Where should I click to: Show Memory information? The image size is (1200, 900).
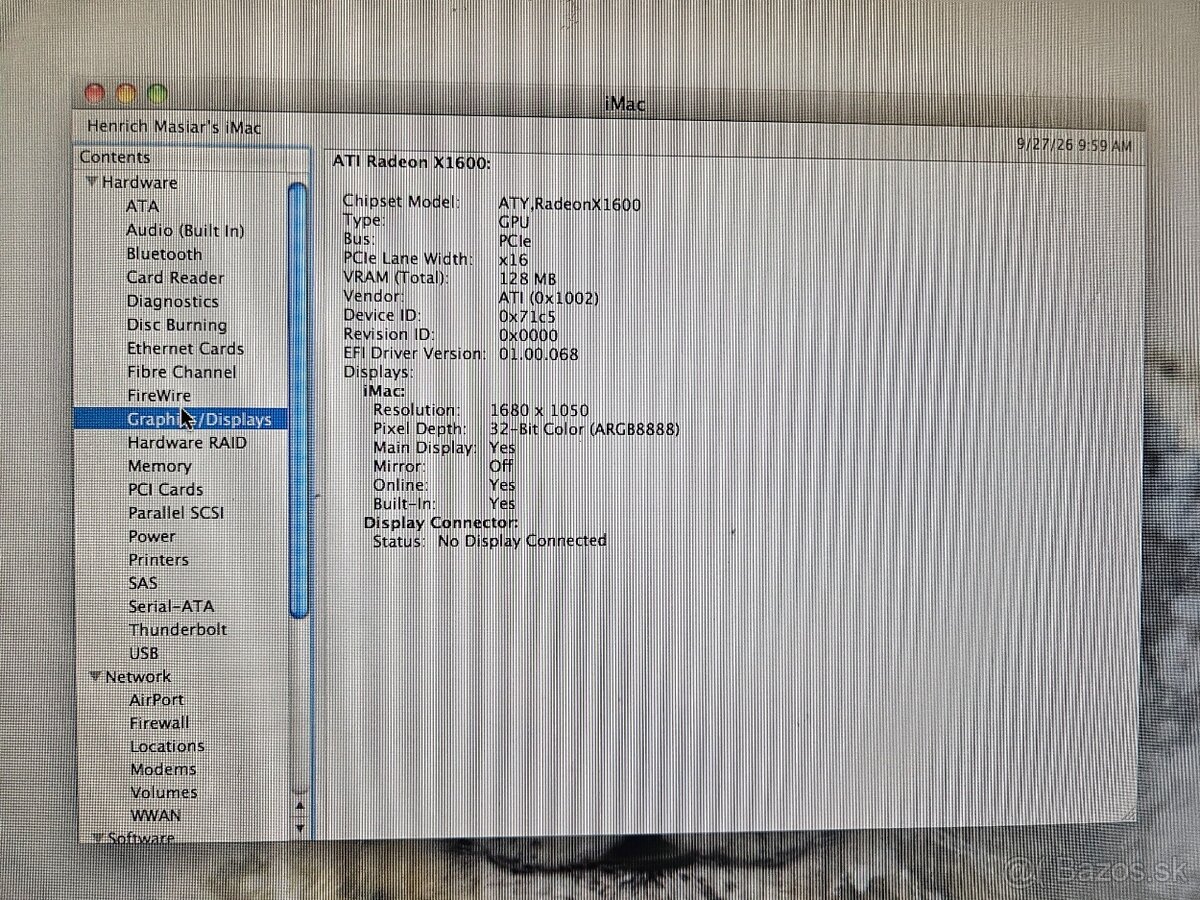tap(159, 466)
